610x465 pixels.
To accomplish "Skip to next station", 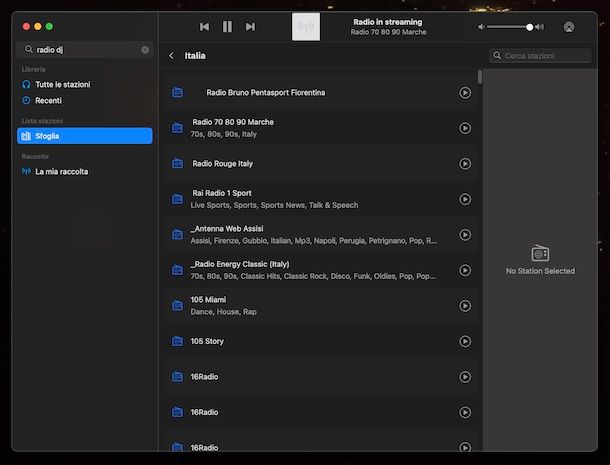I will point(251,26).
